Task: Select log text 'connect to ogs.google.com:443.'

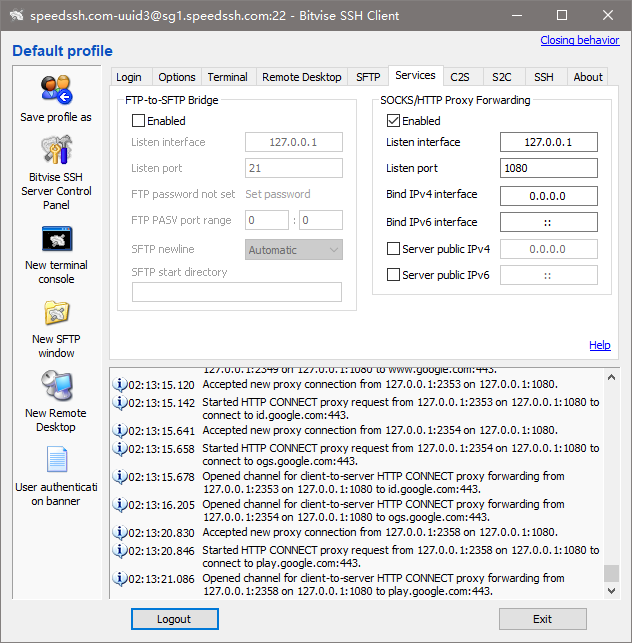Action: click(280, 461)
